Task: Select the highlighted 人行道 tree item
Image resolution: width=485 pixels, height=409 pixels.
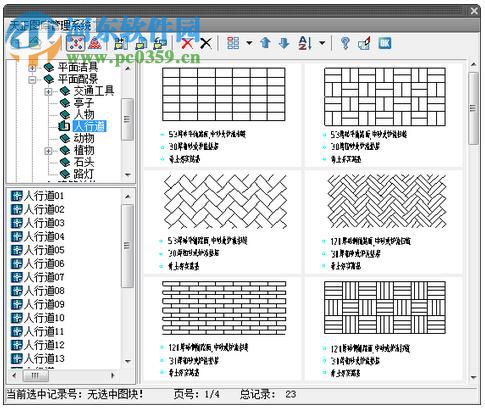Action: tap(90, 126)
